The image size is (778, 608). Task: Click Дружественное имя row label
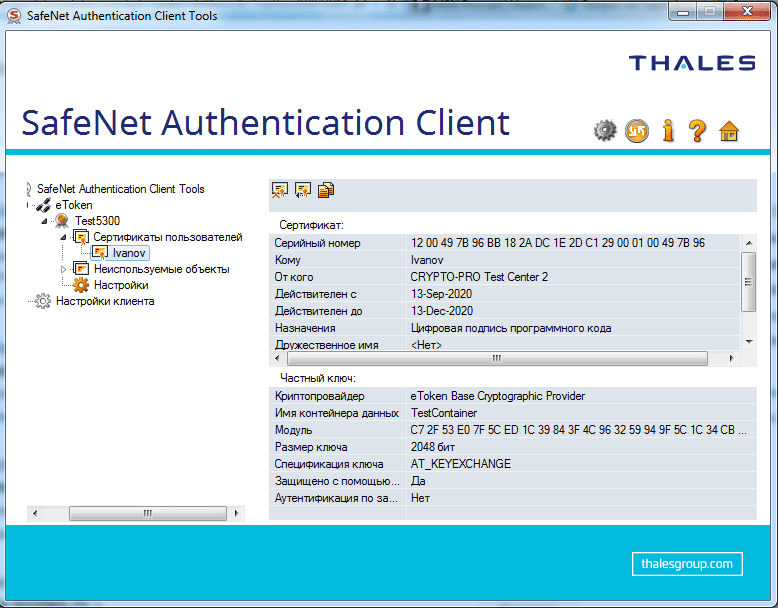point(326,344)
